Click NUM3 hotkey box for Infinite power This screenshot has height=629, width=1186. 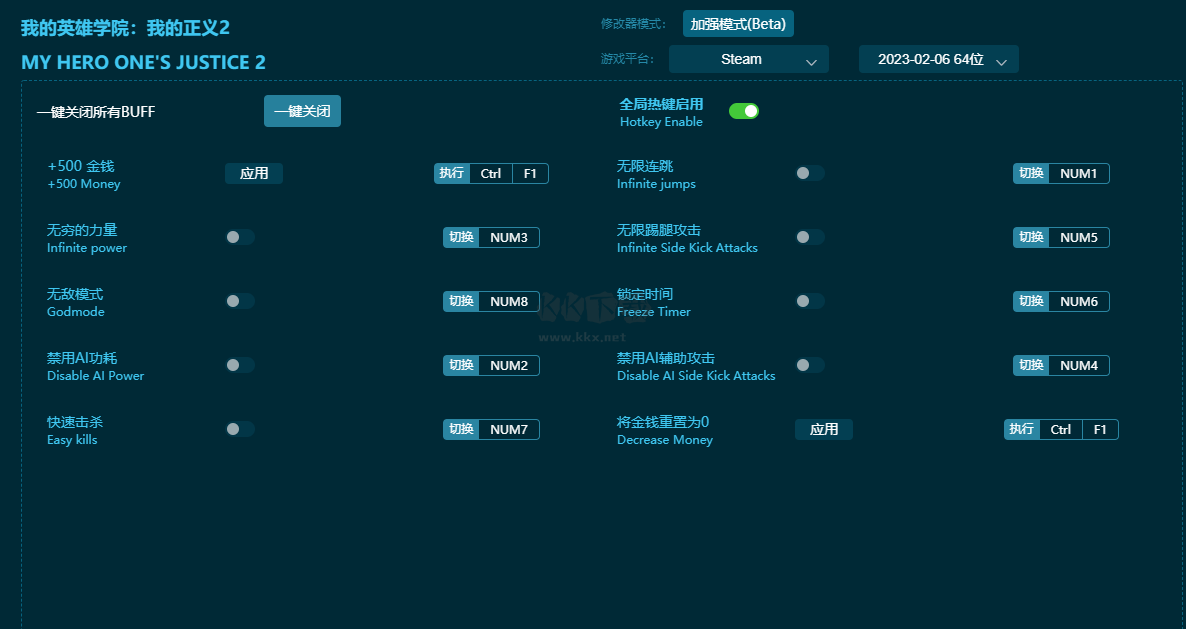[x=509, y=237]
